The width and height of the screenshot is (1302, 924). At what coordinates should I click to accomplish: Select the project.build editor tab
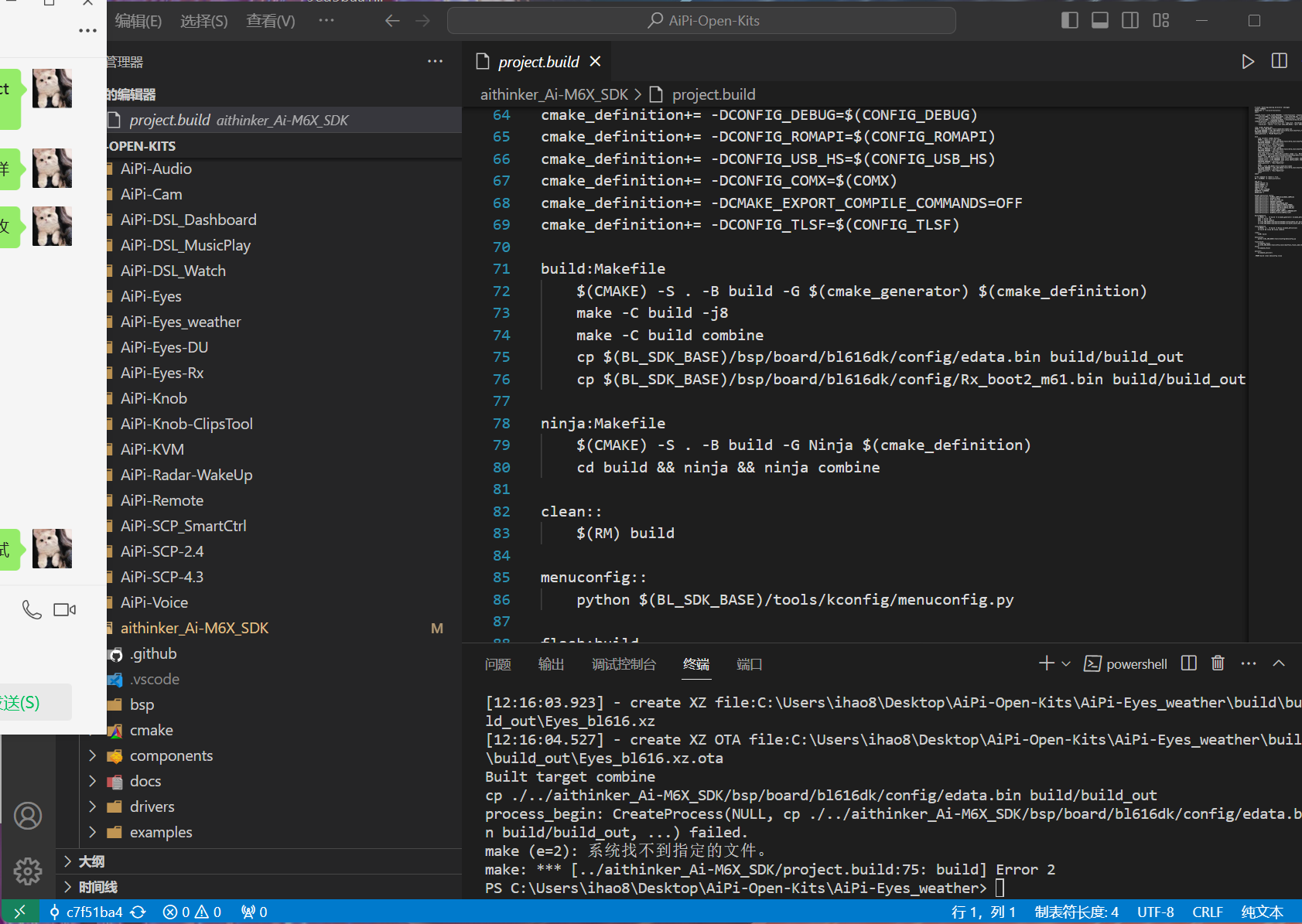tap(538, 61)
